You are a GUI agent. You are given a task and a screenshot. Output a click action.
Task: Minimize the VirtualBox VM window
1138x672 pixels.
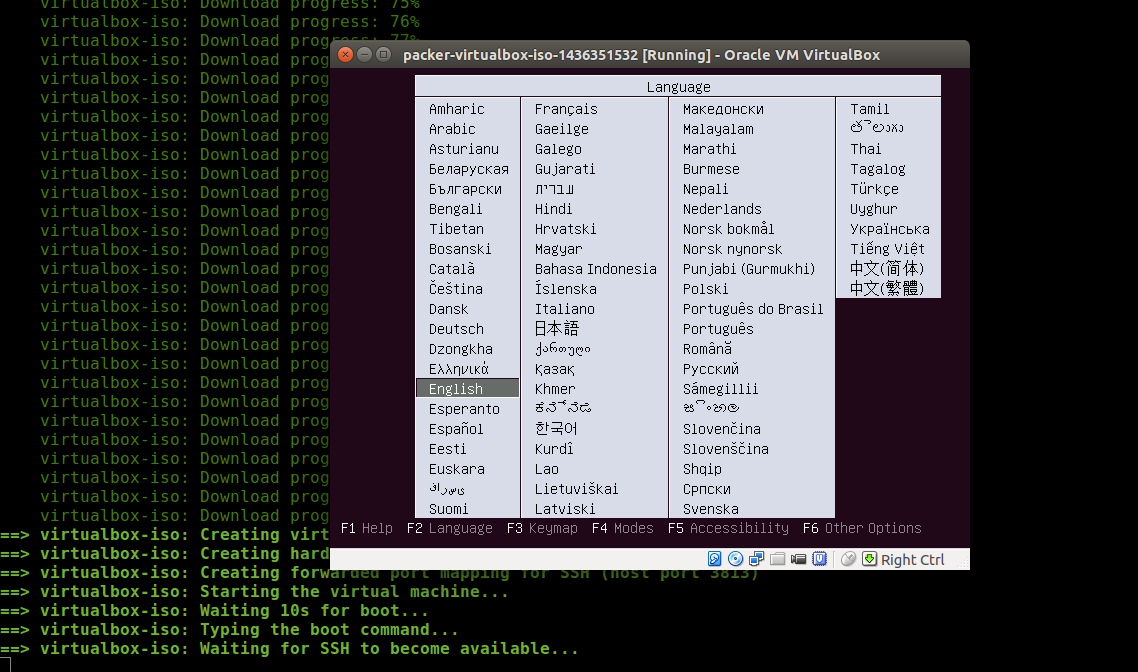click(365, 54)
